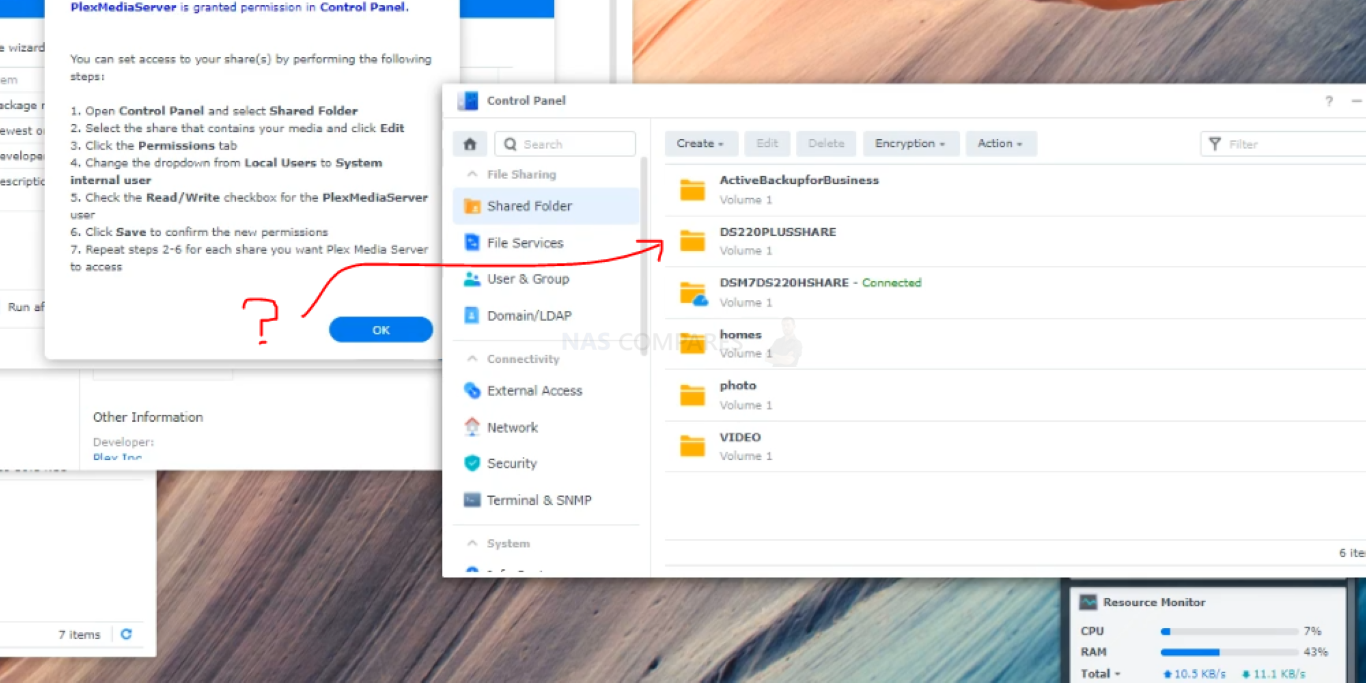
Task: Open the Create dropdown
Action: click(x=701, y=144)
